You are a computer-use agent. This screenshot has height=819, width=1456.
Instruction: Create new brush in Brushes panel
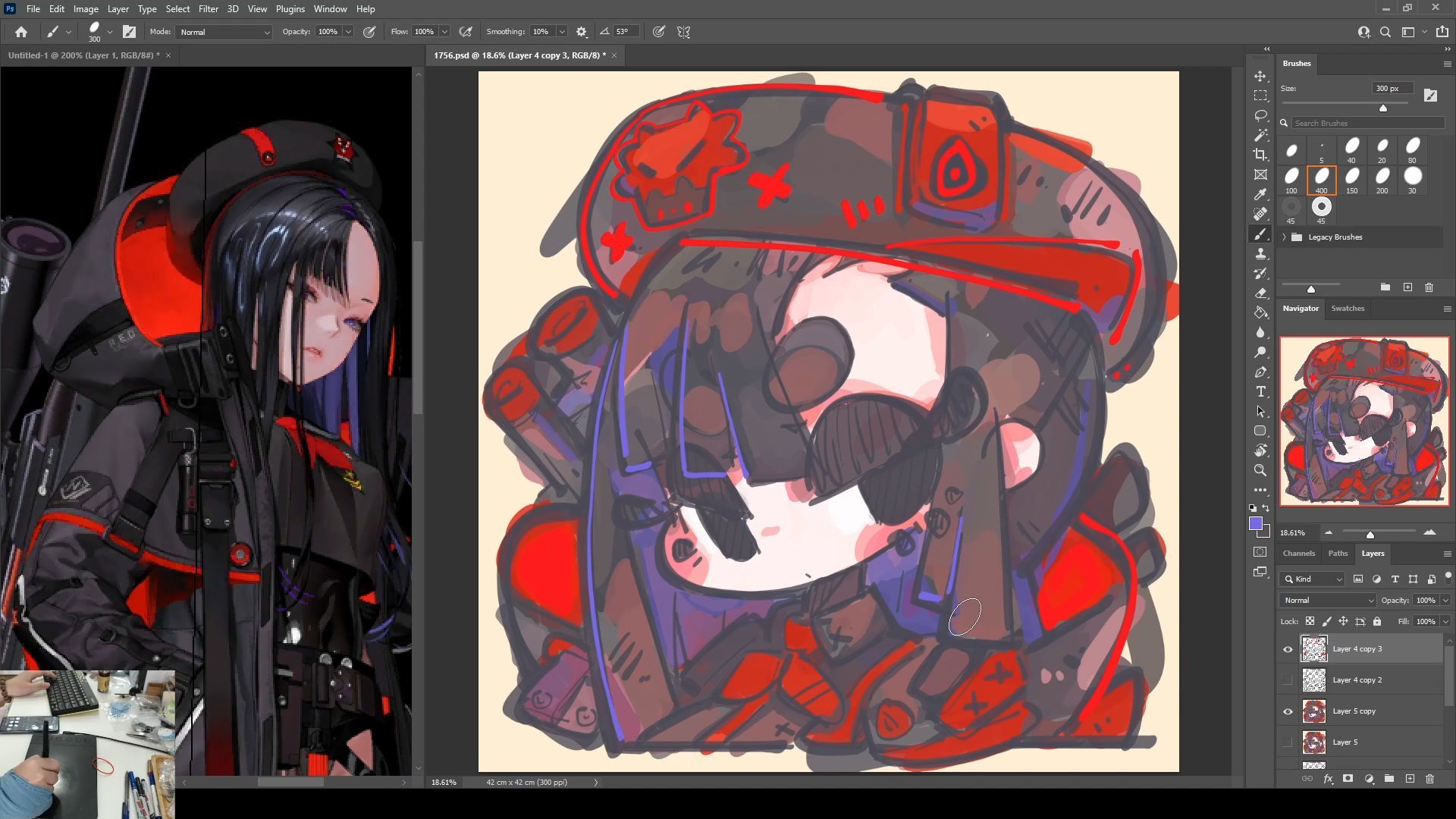pyautogui.click(x=1407, y=287)
